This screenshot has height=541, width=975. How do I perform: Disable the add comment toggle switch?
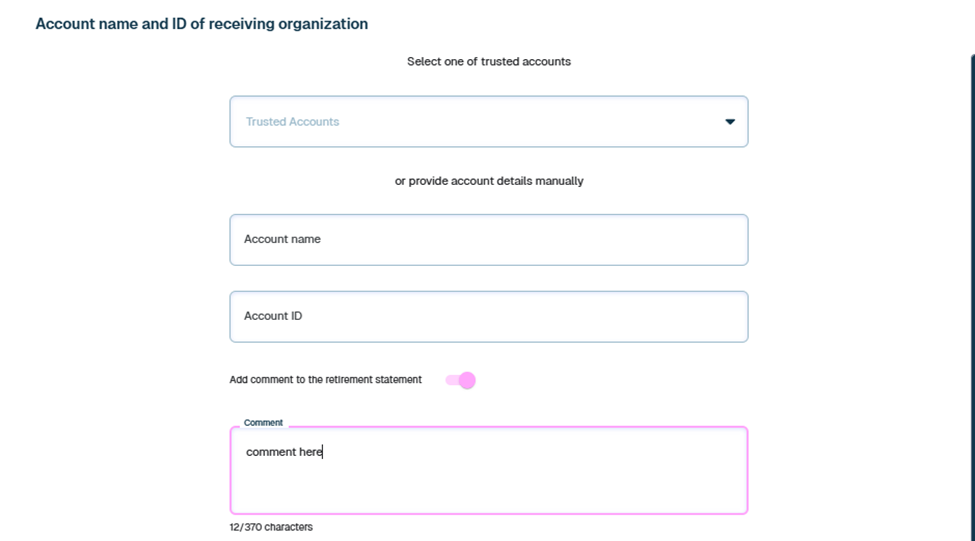(460, 380)
